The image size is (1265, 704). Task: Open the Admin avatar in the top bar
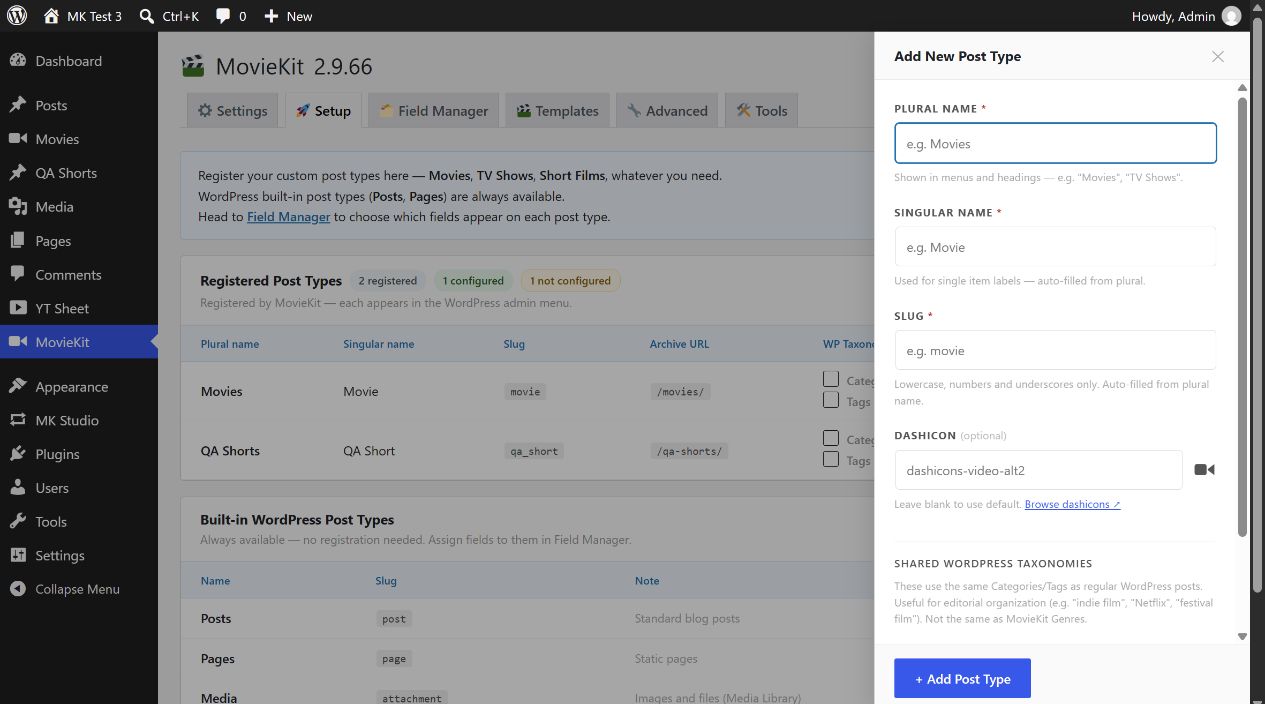click(1231, 16)
